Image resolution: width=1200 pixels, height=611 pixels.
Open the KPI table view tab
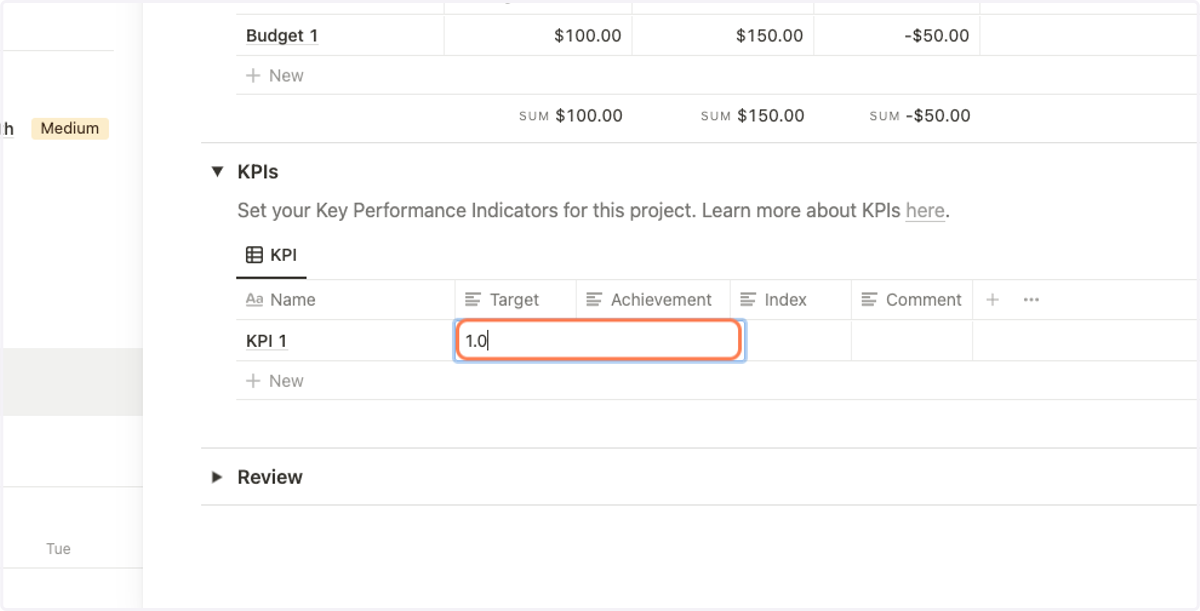(x=271, y=255)
